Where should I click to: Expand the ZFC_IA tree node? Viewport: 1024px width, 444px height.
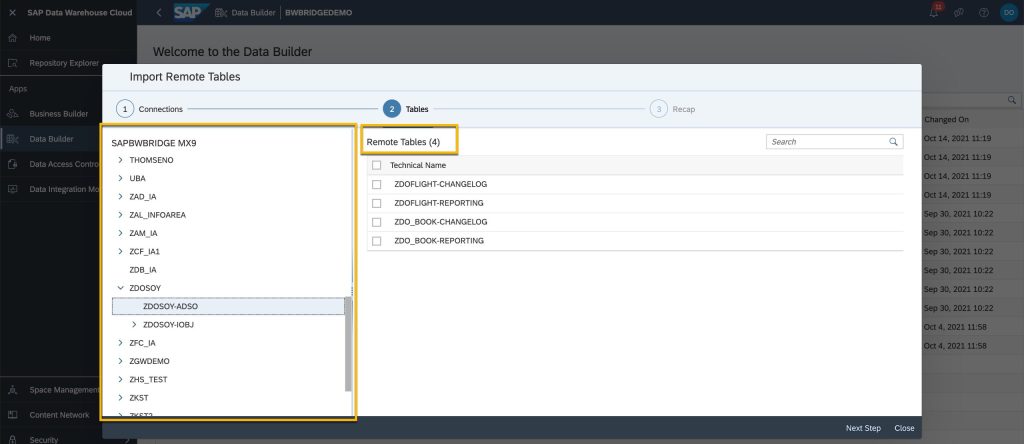point(120,343)
